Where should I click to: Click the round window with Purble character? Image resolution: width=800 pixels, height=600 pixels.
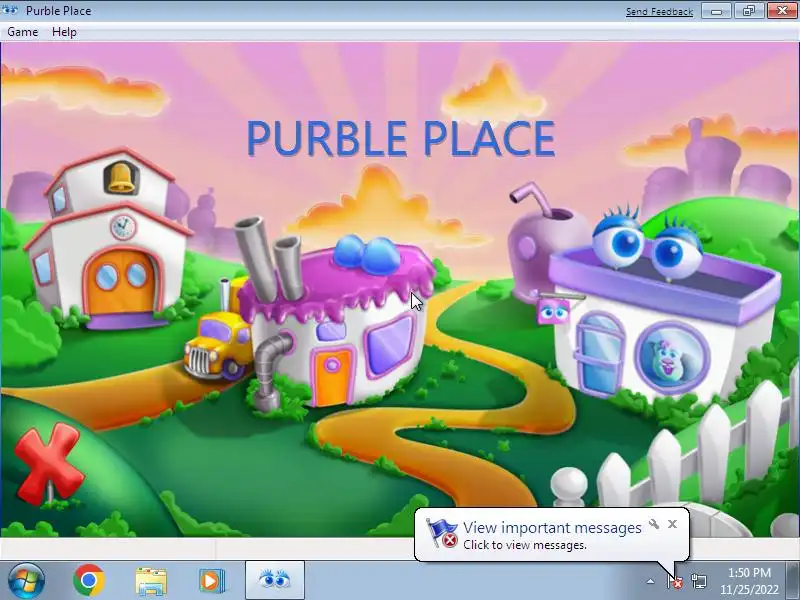672,357
